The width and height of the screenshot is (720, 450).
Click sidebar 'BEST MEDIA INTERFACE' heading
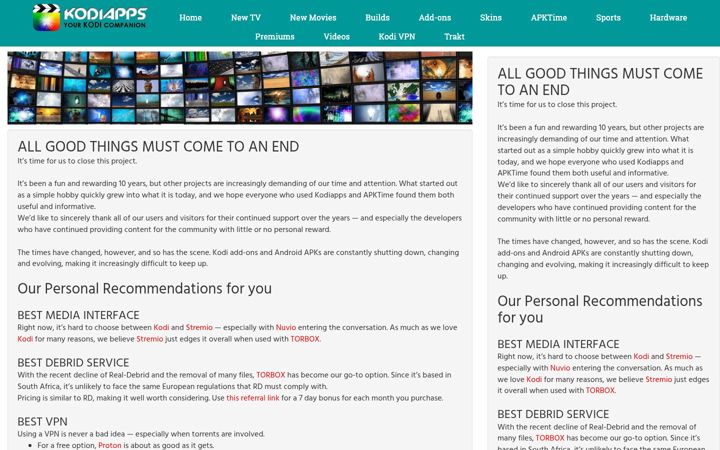(558, 344)
